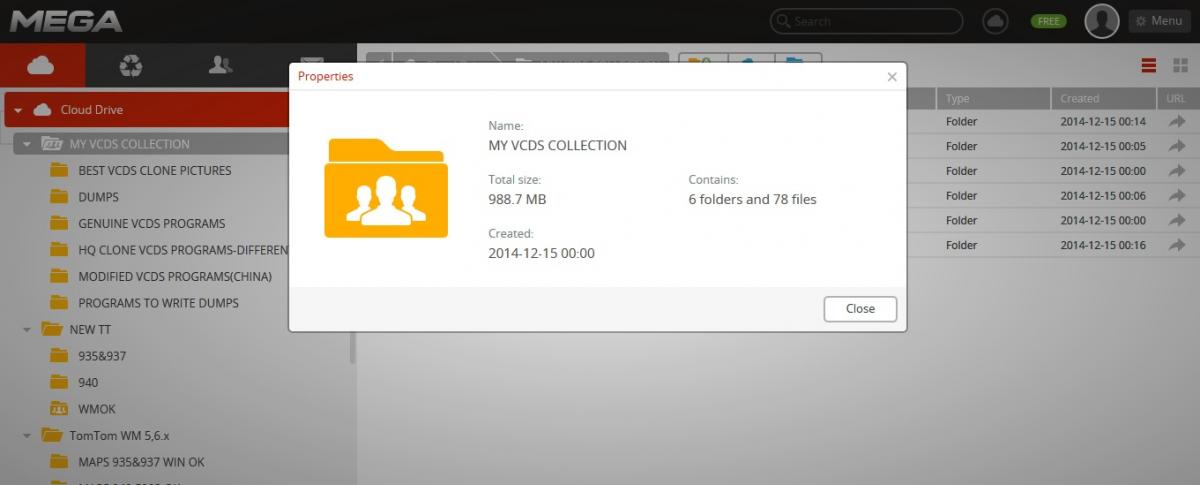Open the 935&937 folder

[102, 356]
